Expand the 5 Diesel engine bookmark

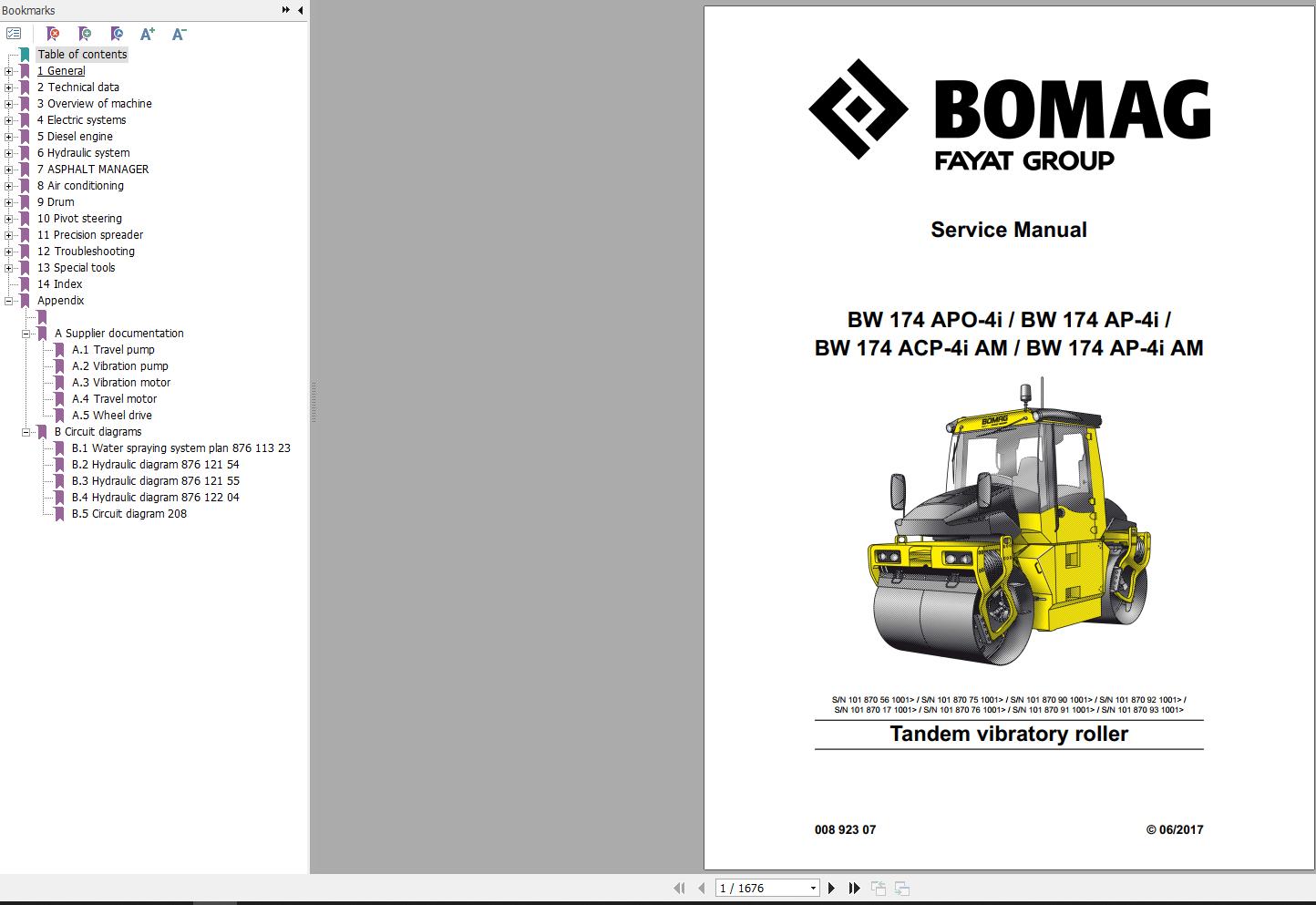click(9, 137)
